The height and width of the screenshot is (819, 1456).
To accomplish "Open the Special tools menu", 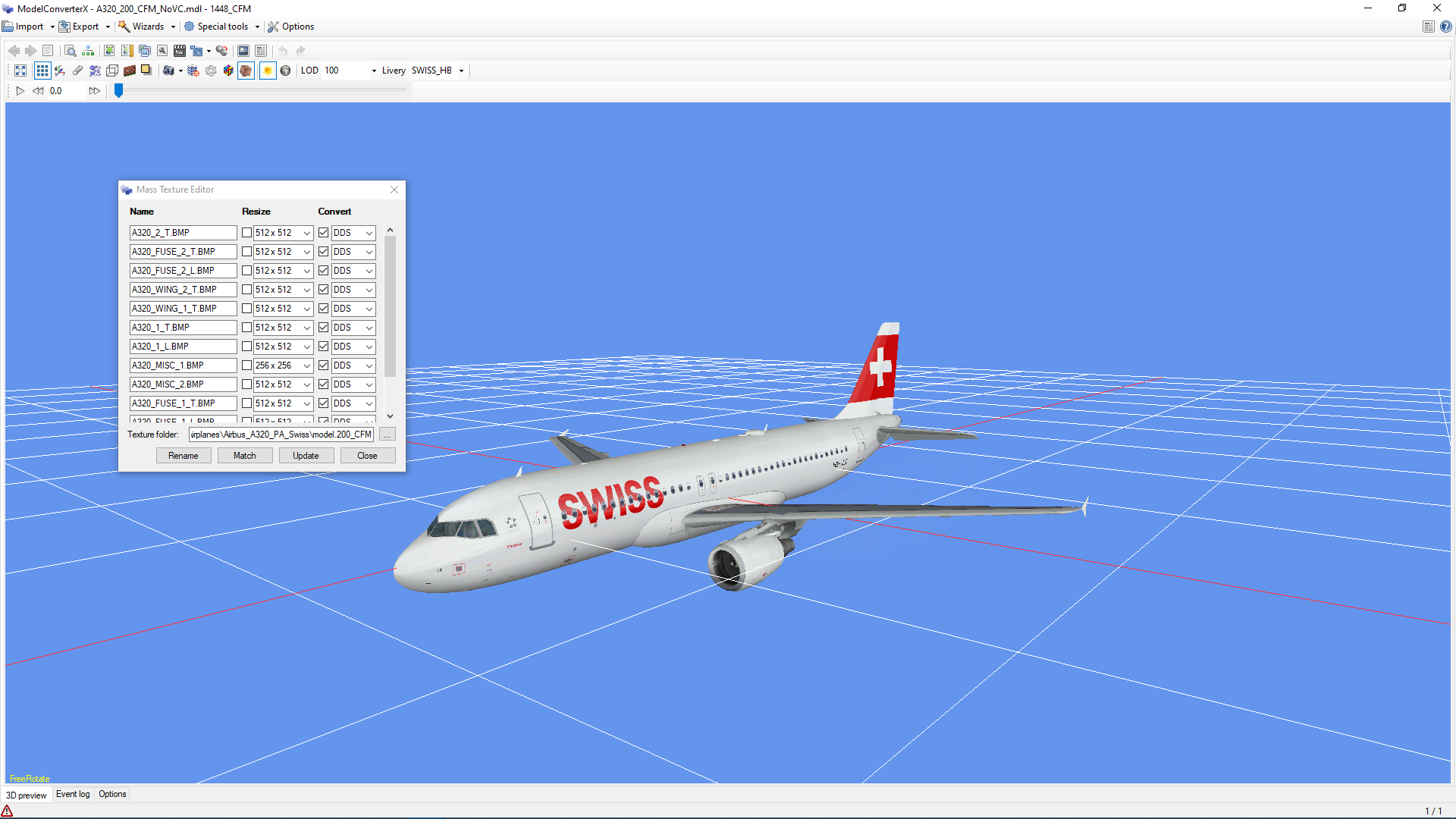I will (221, 27).
